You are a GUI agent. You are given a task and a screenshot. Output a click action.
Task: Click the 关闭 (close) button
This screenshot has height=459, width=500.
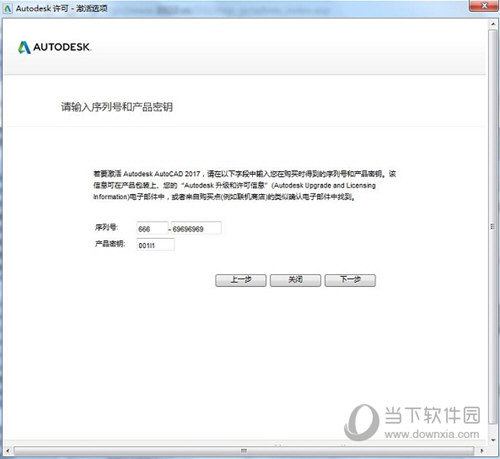click(x=295, y=280)
